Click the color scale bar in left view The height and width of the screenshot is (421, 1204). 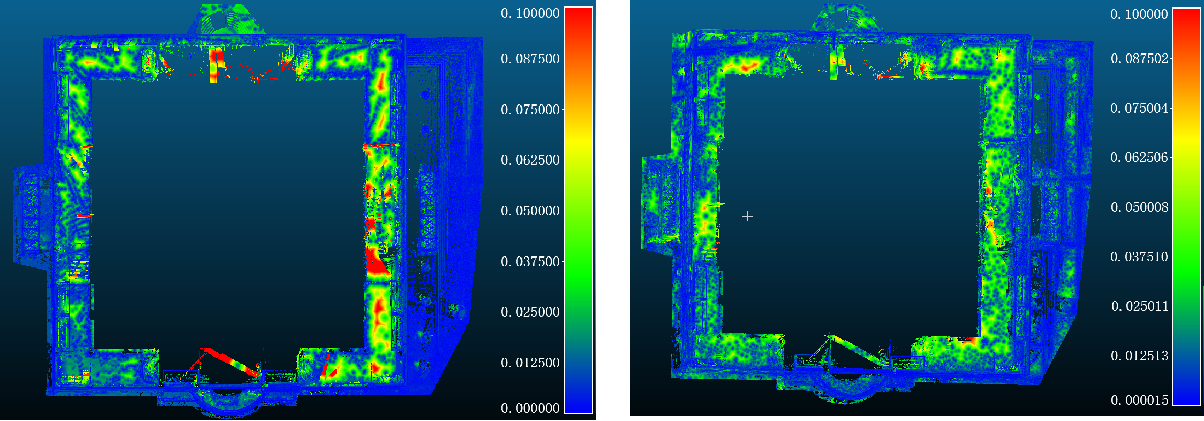tap(579, 210)
